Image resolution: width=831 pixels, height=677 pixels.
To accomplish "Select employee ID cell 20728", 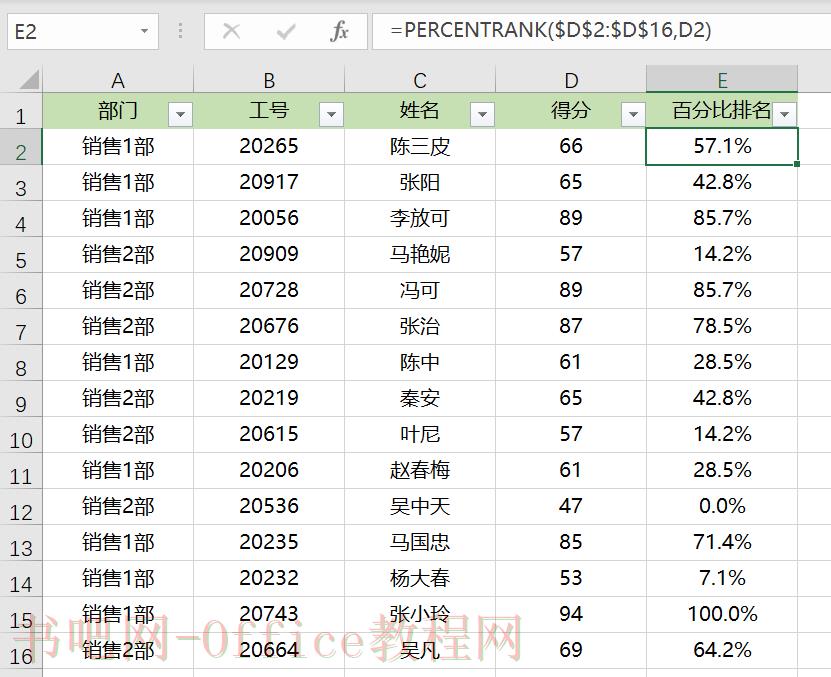I will [x=269, y=291].
